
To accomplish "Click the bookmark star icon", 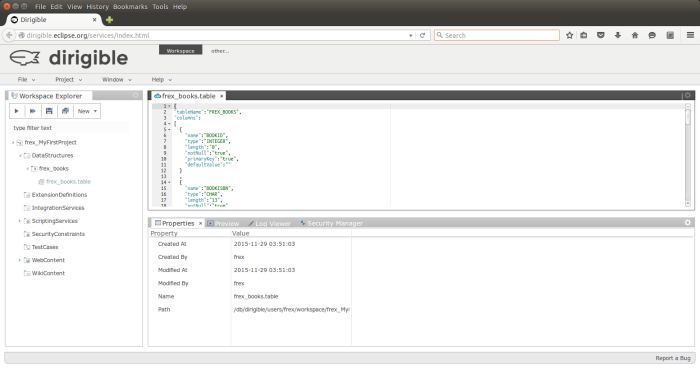I will coord(570,35).
